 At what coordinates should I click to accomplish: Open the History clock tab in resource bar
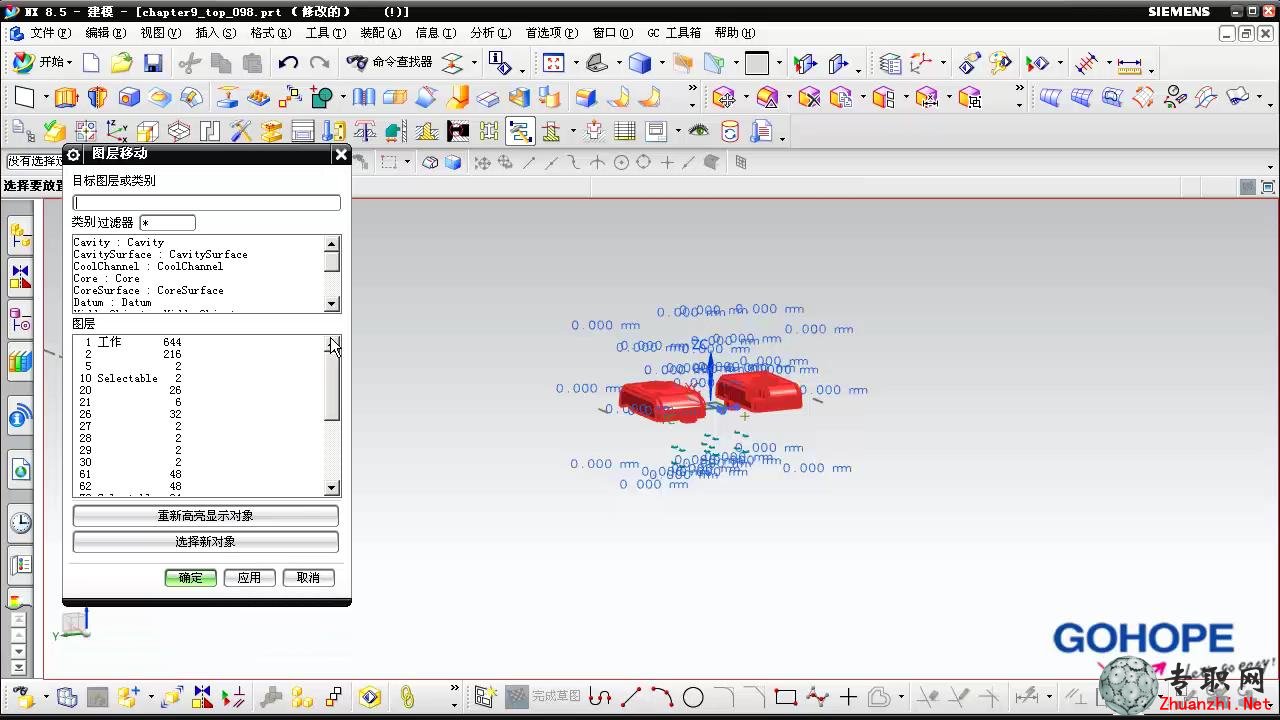click(20, 522)
